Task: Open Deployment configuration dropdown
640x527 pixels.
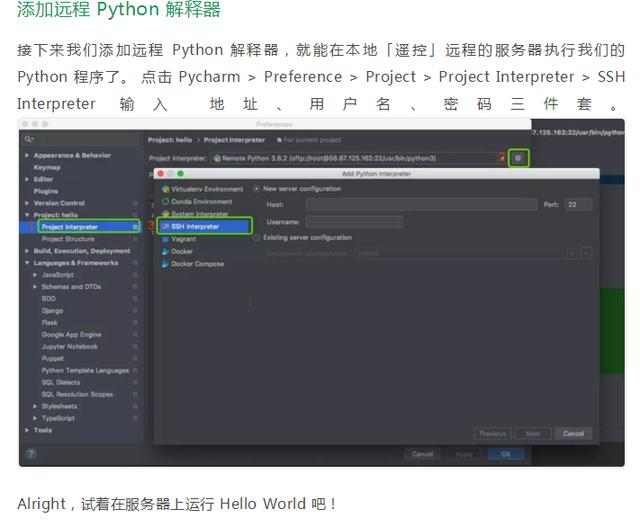Action: click(x=466, y=253)
